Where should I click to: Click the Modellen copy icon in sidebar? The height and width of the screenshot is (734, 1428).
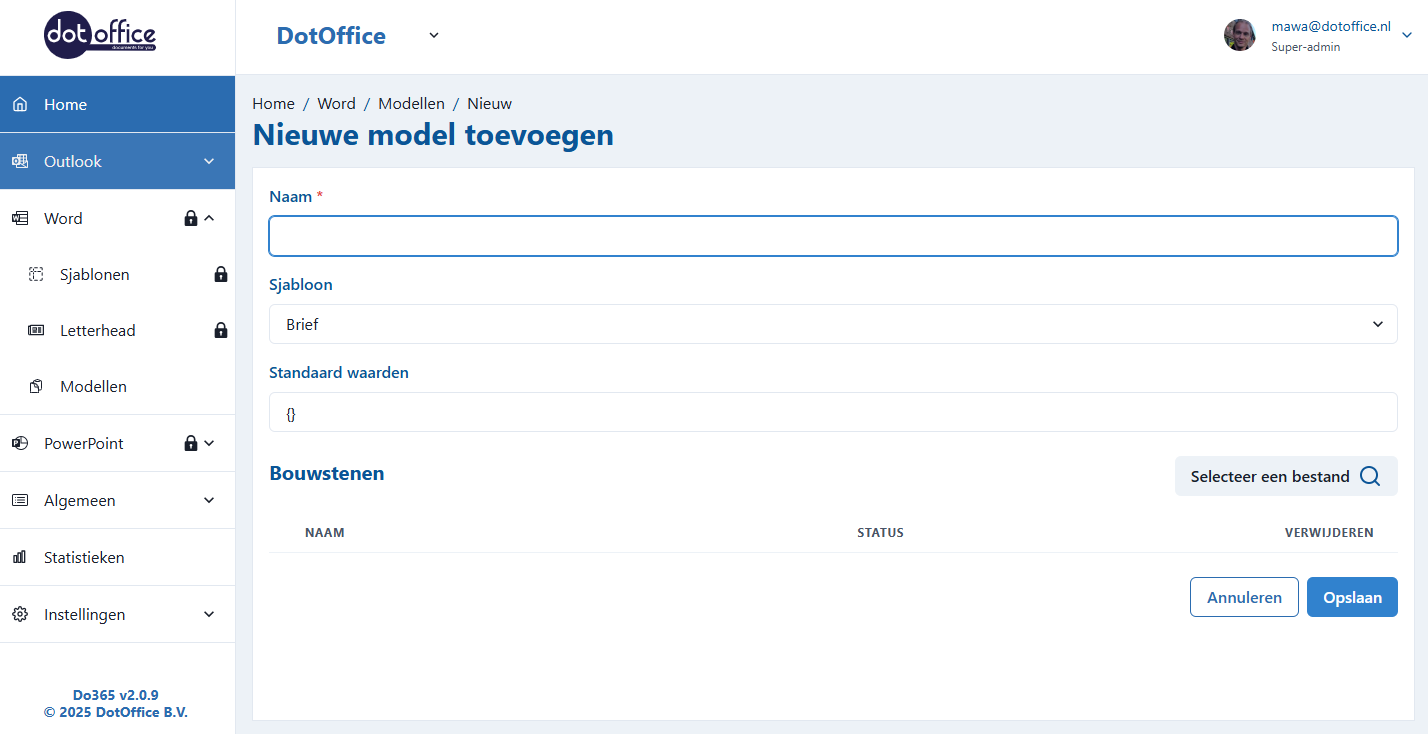click(x=36, y=386)
